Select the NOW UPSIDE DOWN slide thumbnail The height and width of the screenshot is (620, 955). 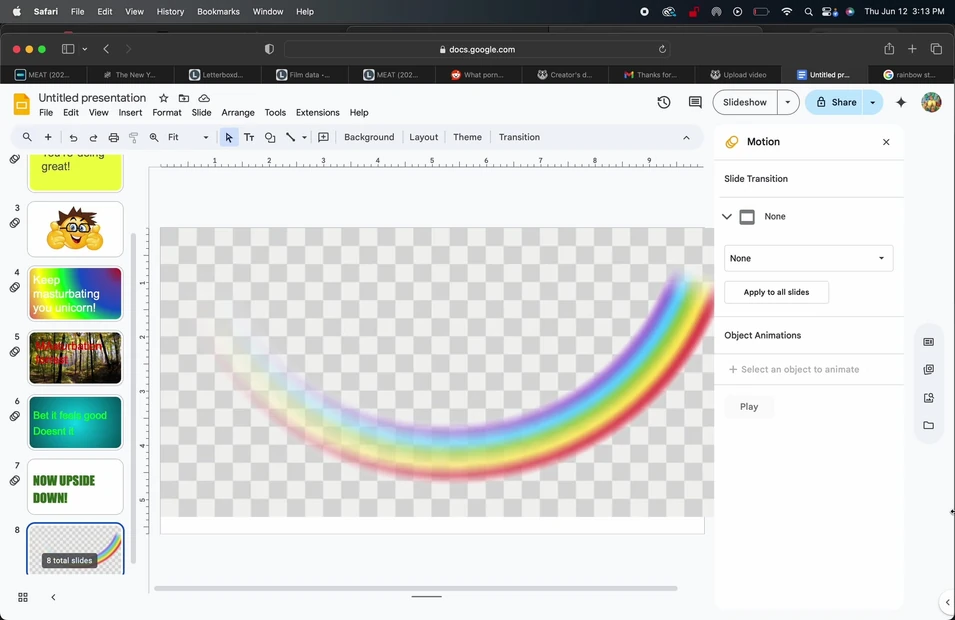[x=75, y=487]
